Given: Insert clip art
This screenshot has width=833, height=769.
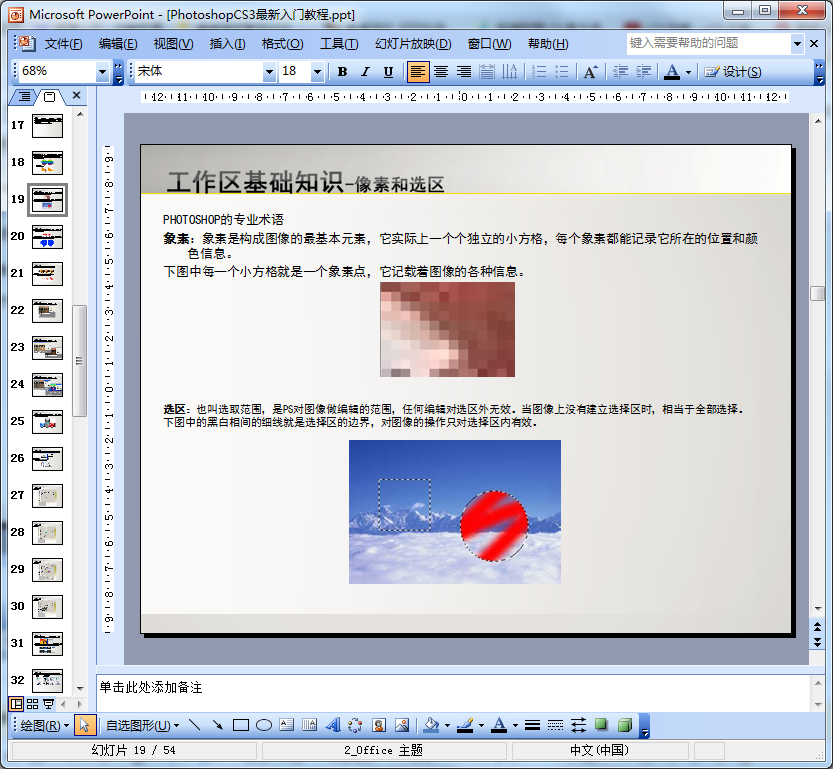Looking at the screenshot, I should [x=379, y=725].
